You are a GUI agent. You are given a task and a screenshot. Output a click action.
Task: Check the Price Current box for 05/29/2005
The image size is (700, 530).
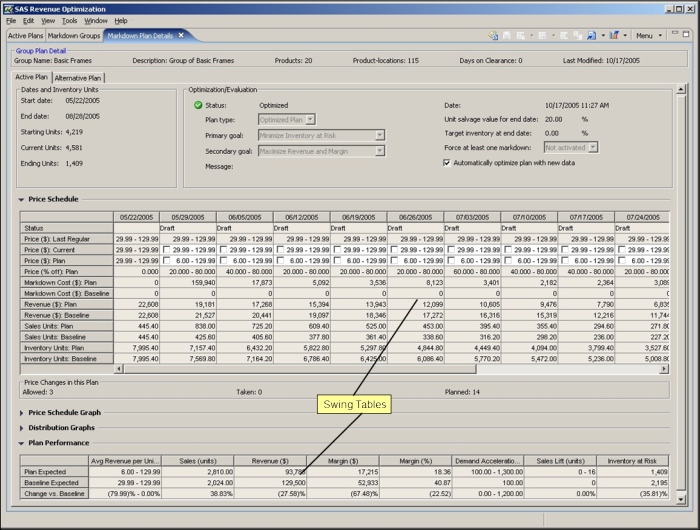(x=167, y=250)
